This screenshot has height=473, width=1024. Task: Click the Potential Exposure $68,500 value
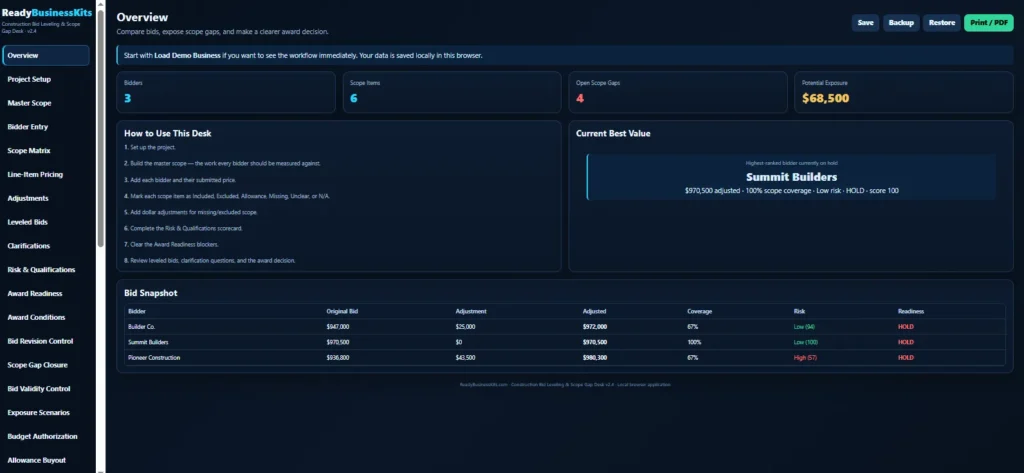tap(825, 99)
